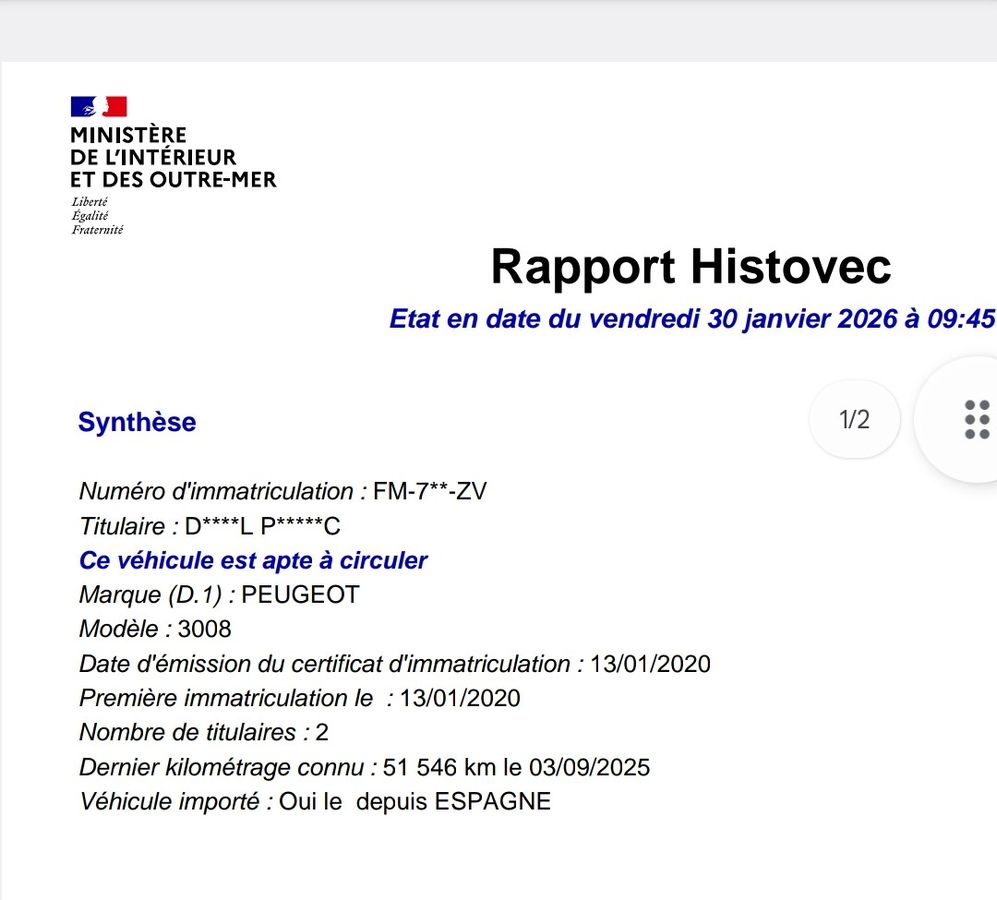997x900 pixels.
Task: Click the Liberté Égalité Fraternité motto
Action: [96, 214]
